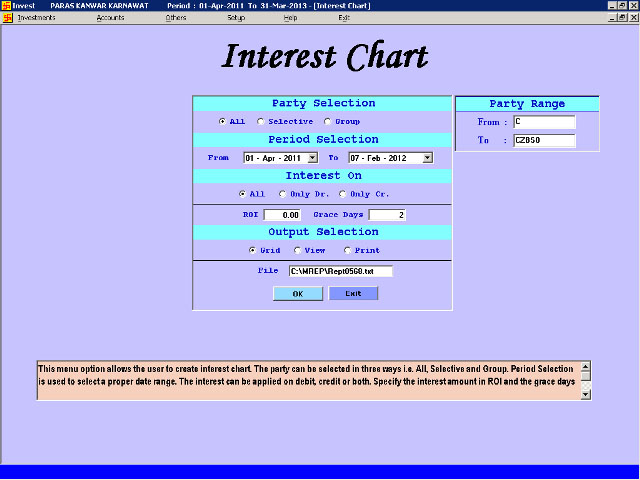Choose Only Cr. interest option
640x480 pixels.
coord(342,194)
